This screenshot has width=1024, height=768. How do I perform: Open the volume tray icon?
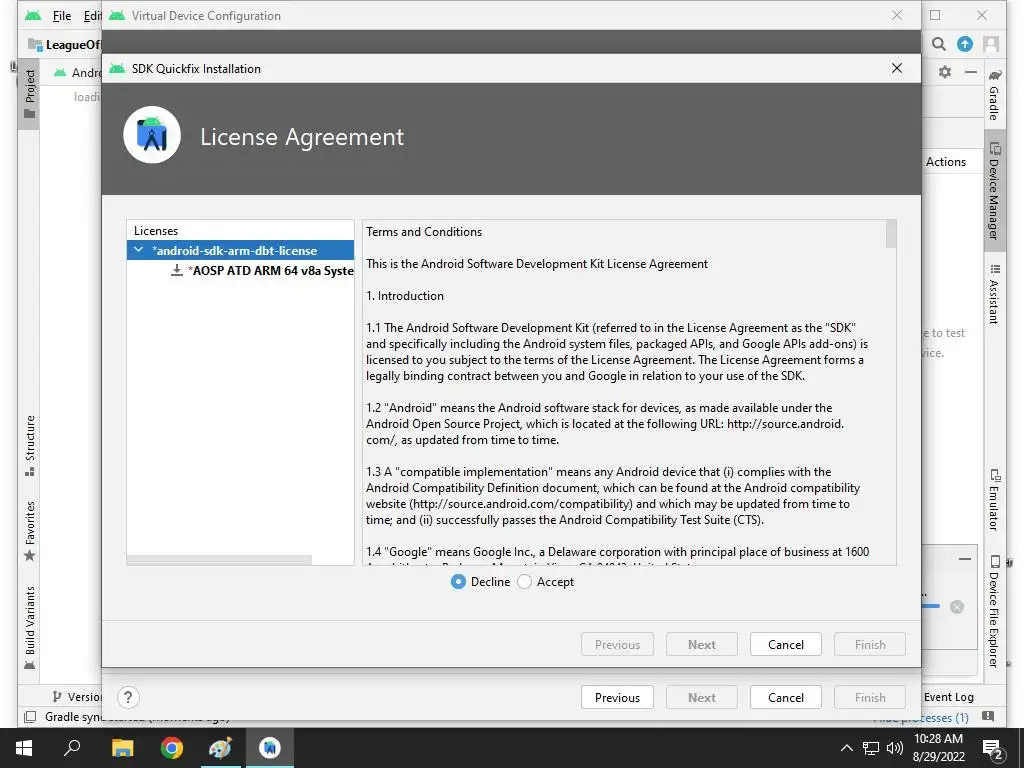(894, 748)
